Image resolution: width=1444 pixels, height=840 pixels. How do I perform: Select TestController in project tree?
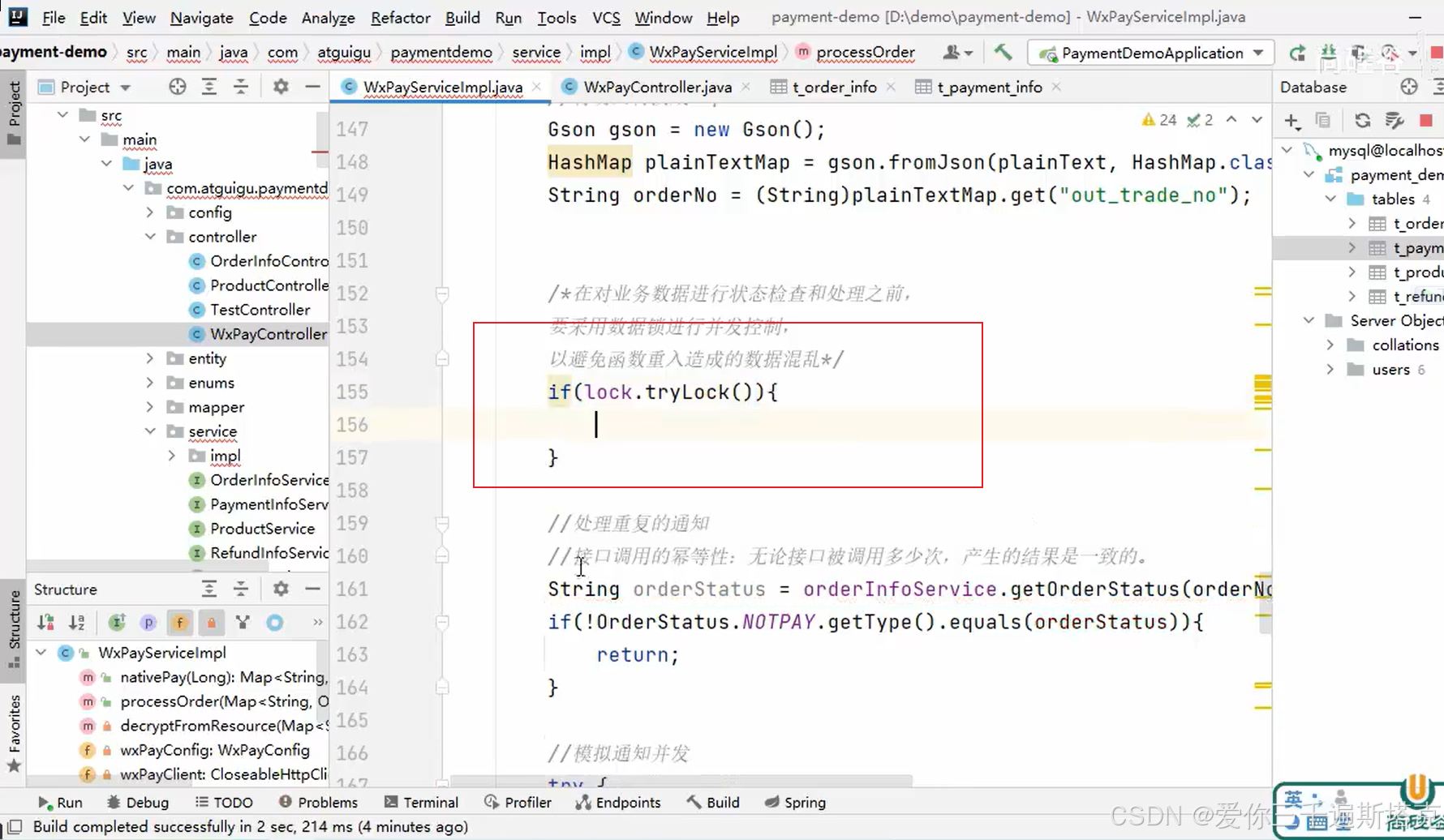tap(260, 310)
